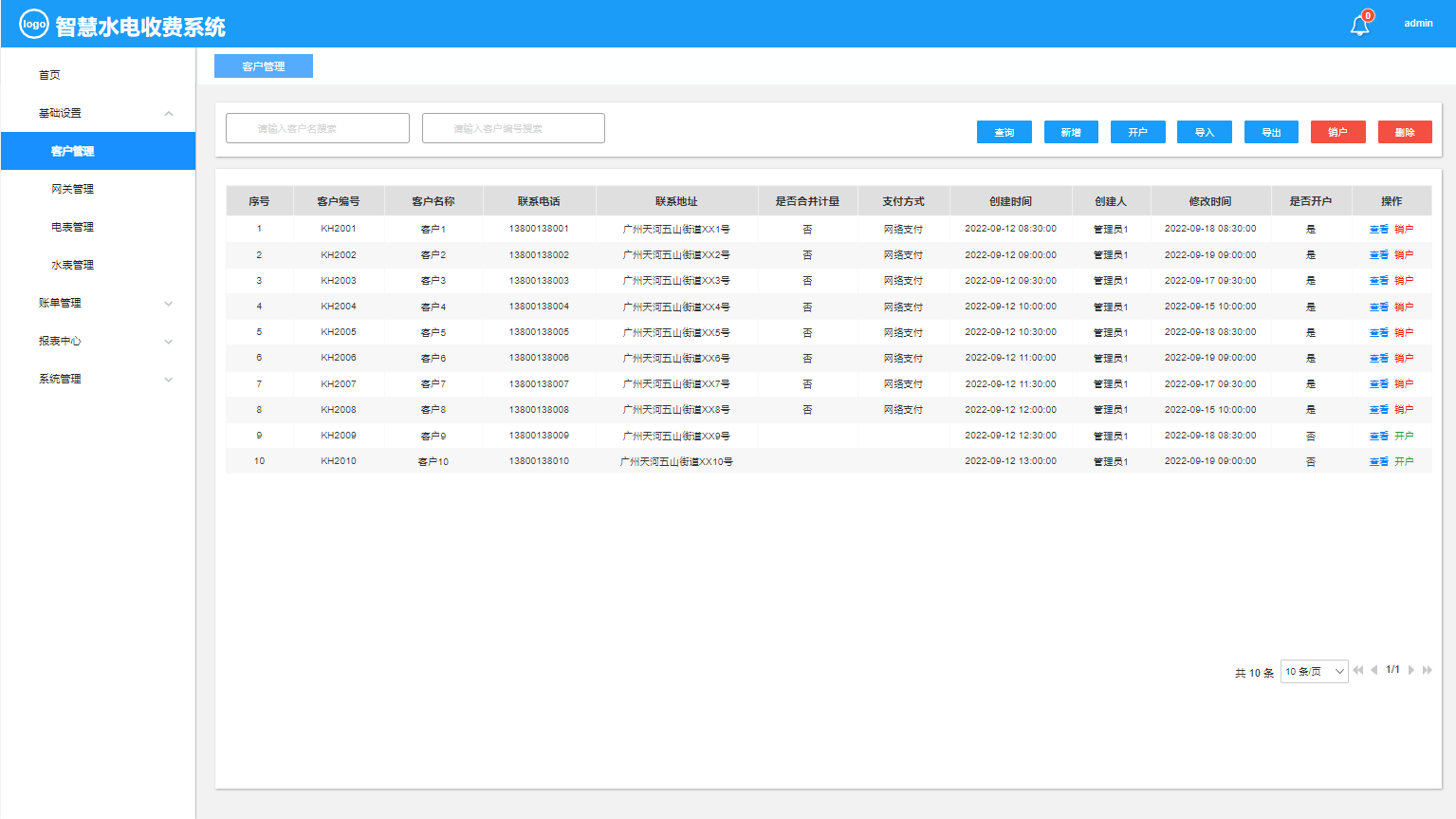Viewport: 1456px width, 819px height.
Task: Click the red 删除 button
Action: [1405, 132]
